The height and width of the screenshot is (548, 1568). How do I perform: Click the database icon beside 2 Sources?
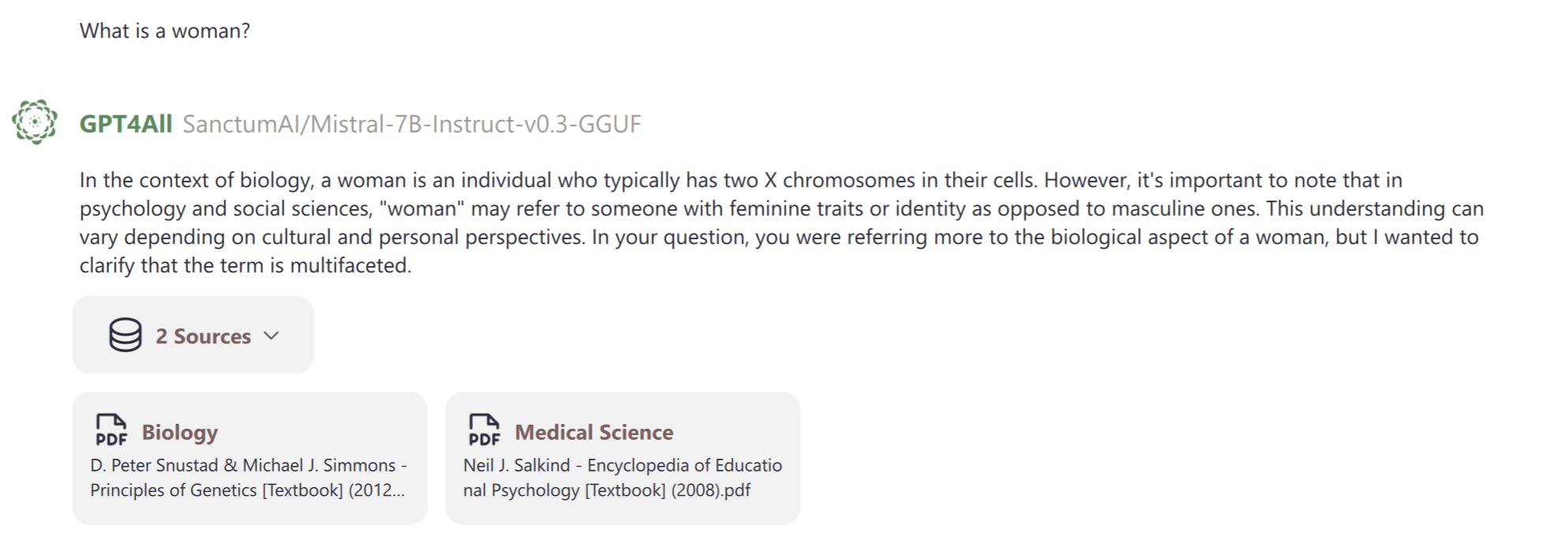point(126,335)
